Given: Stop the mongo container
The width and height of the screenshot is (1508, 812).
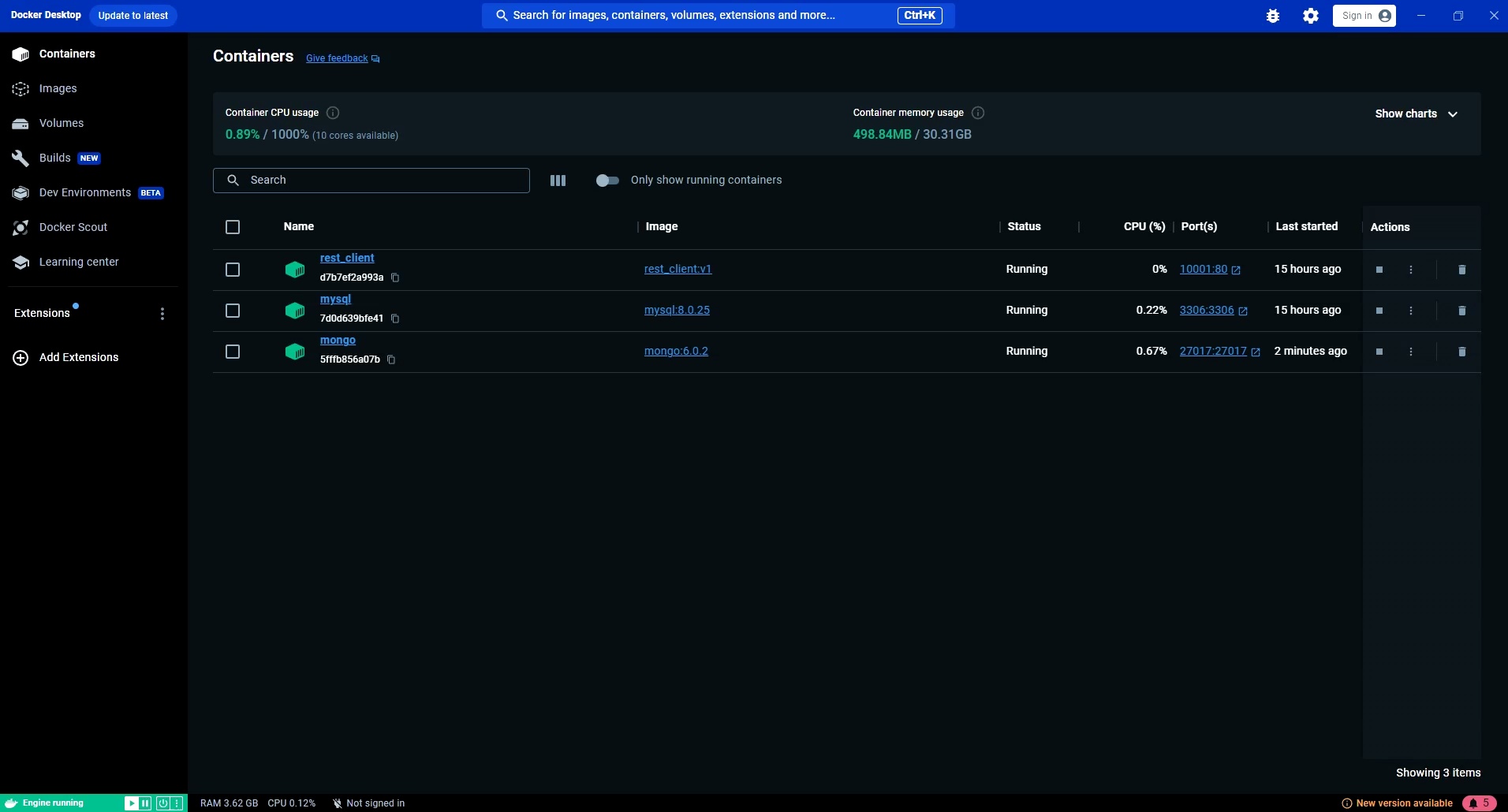Looking at the screenshot, I should pos(1379,352).
